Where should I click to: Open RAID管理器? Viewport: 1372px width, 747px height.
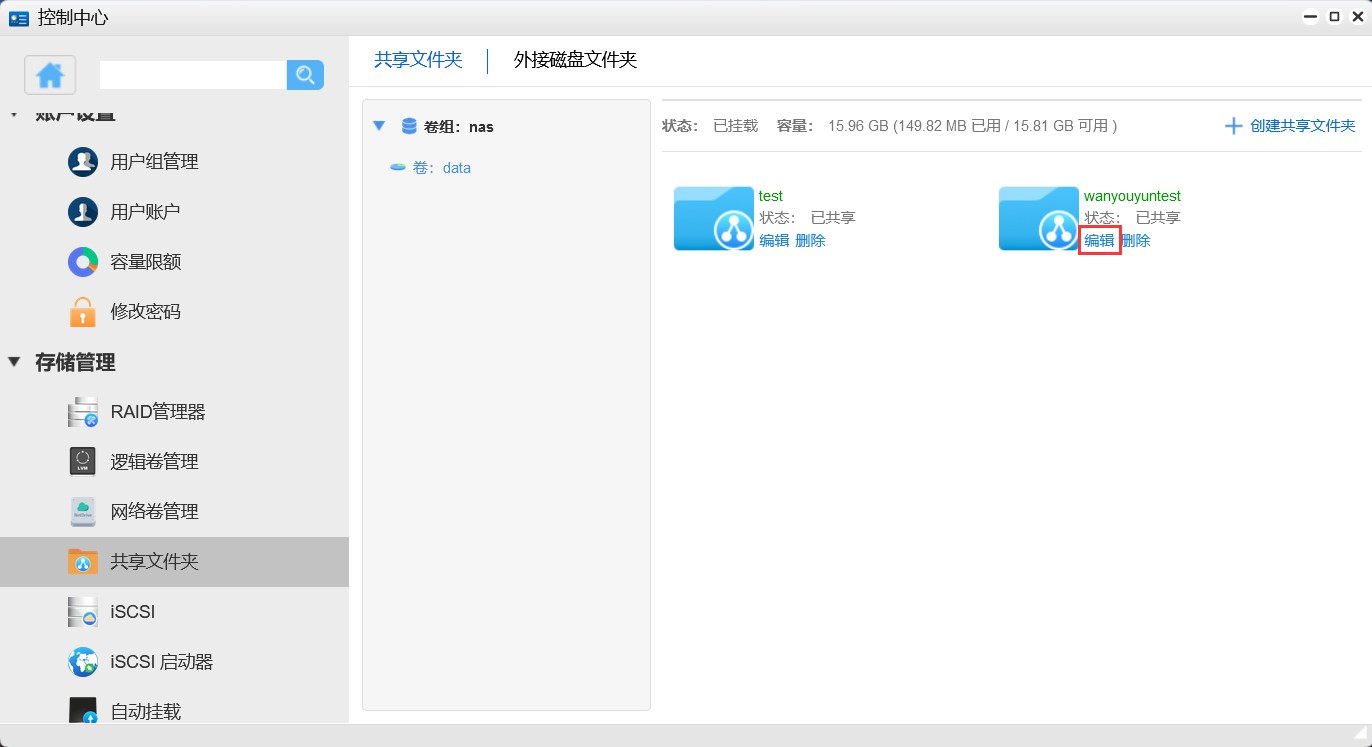157,412
